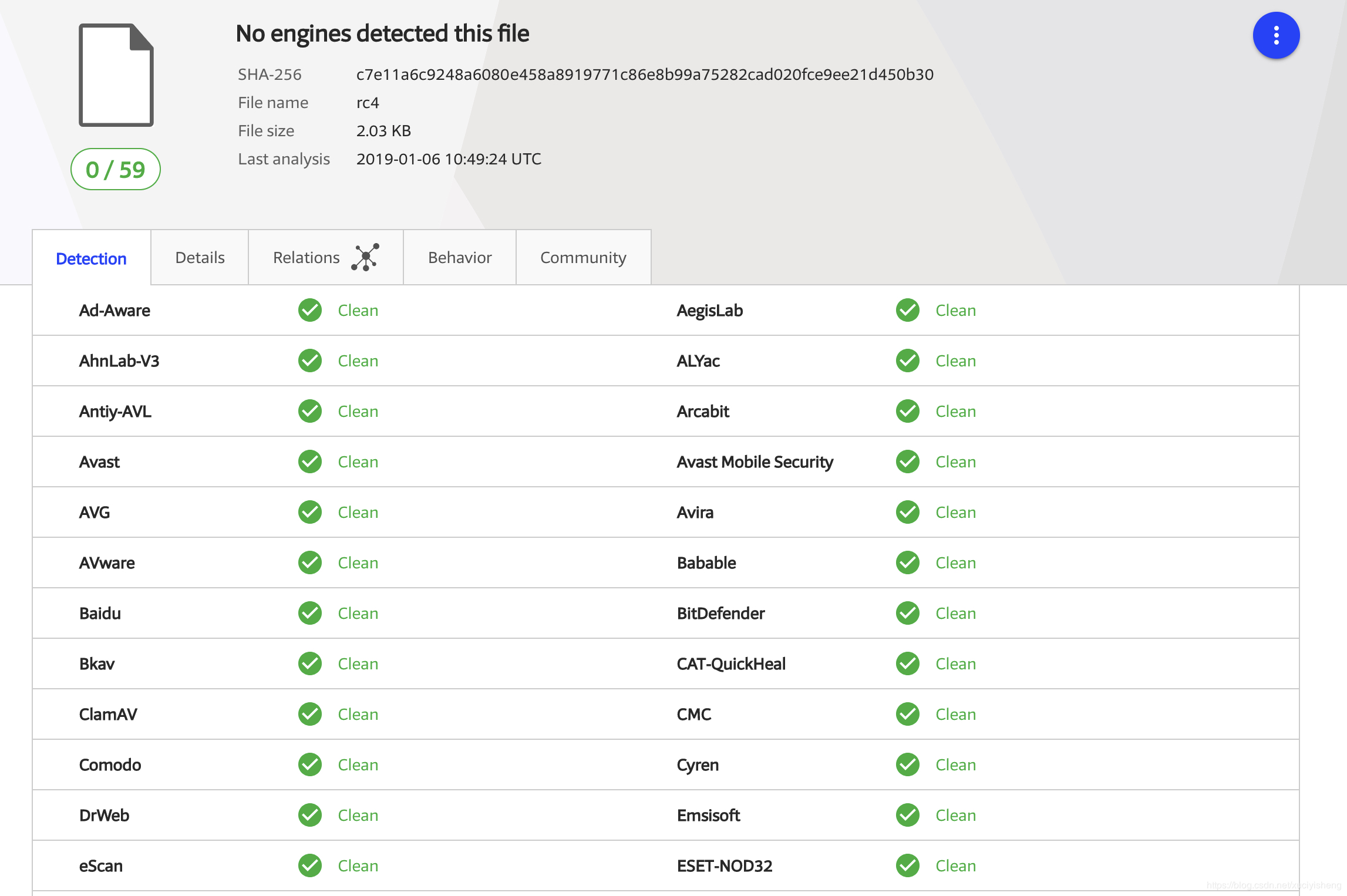Viewport: 1347px width, 896px height.
Task: Click the 0 / 59 detection score badge
Action: coord(116,170)
